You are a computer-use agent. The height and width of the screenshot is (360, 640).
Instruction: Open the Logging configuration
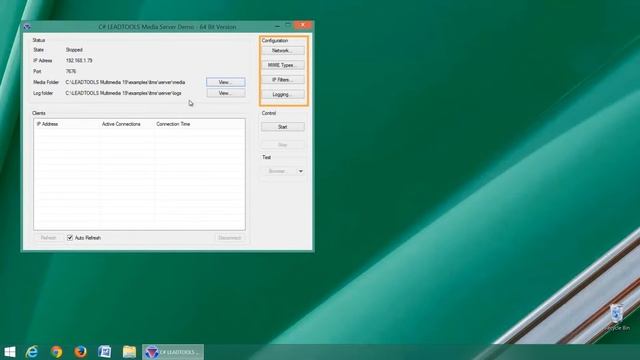click(282, 95)
